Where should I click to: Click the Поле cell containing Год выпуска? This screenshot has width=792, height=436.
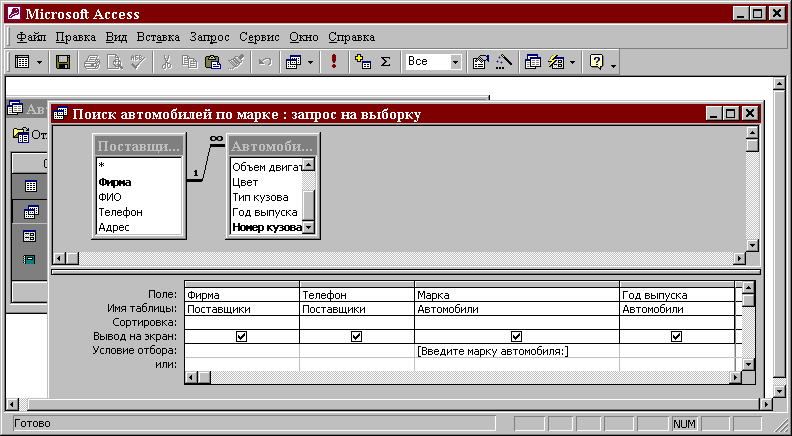677,295
